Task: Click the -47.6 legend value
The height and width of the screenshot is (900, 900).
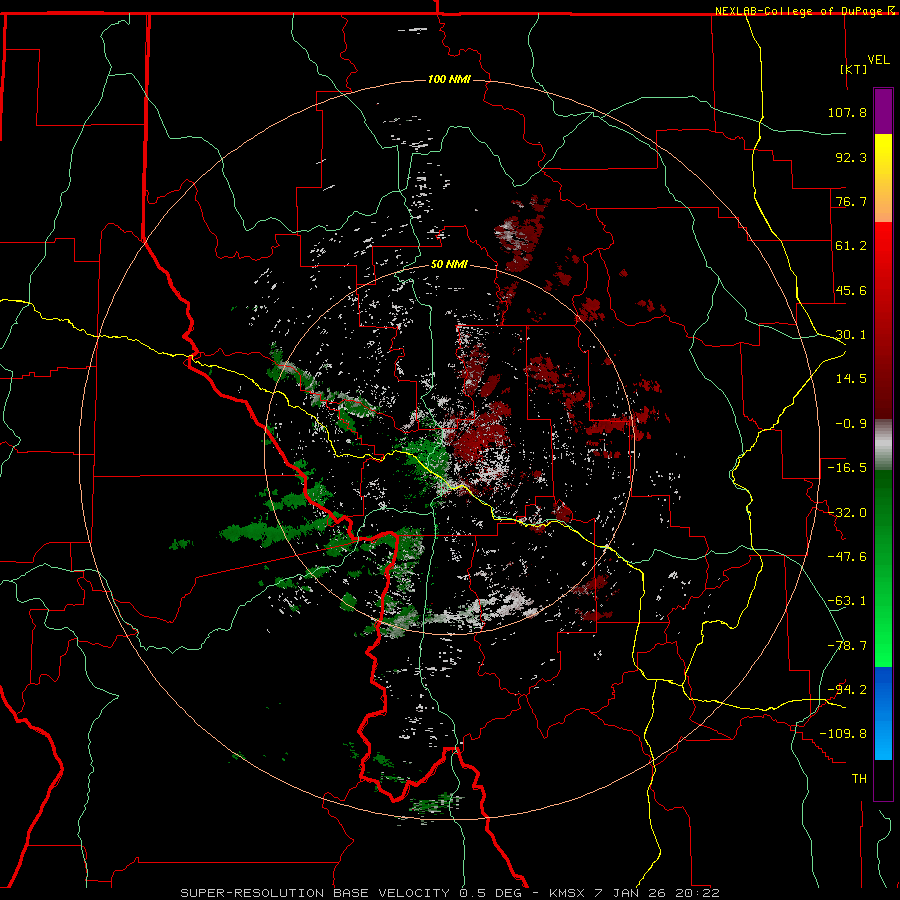Action: pos(847,557)
